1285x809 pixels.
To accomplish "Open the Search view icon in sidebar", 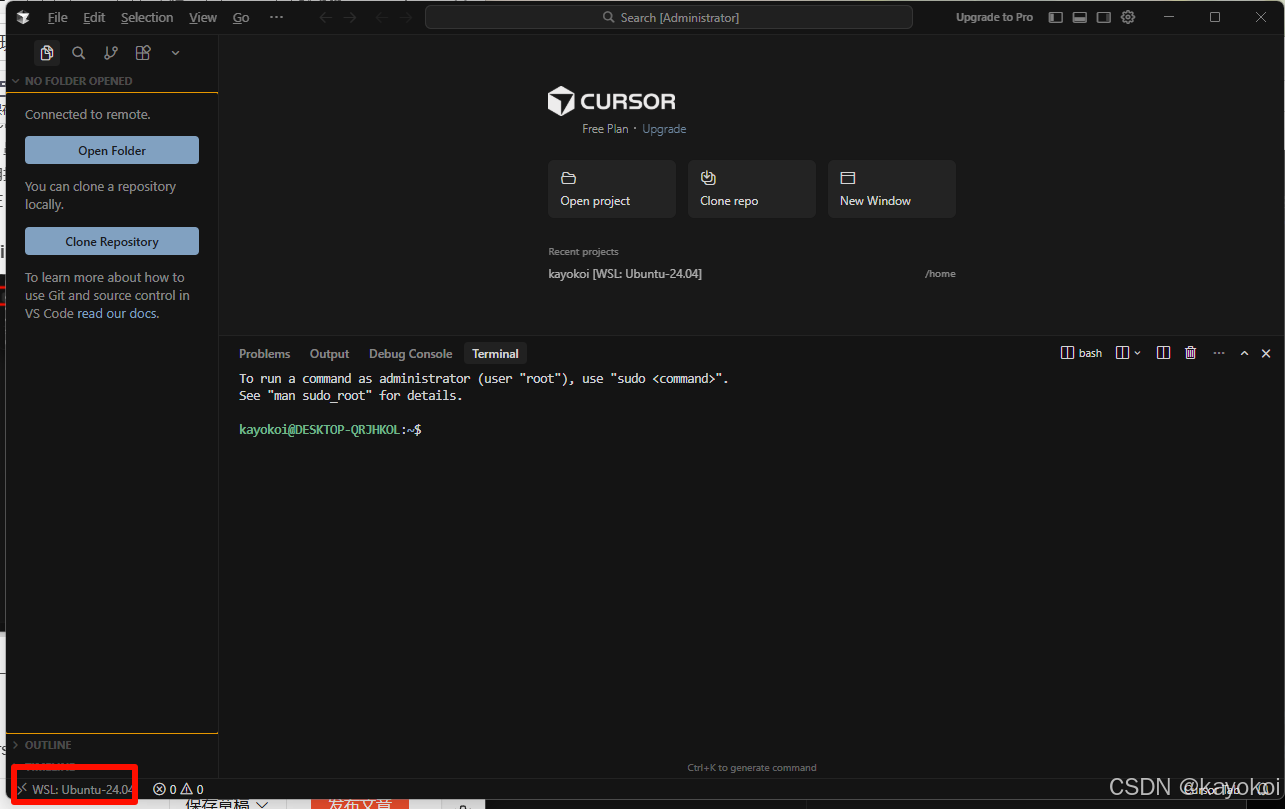I will (x=79, y=53).
